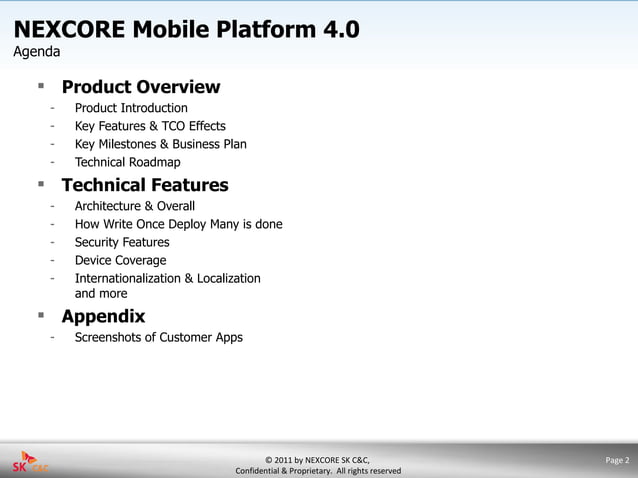Click the Device Coverage item
Viewport: 638px width, 478px height.
coord(120,260)
